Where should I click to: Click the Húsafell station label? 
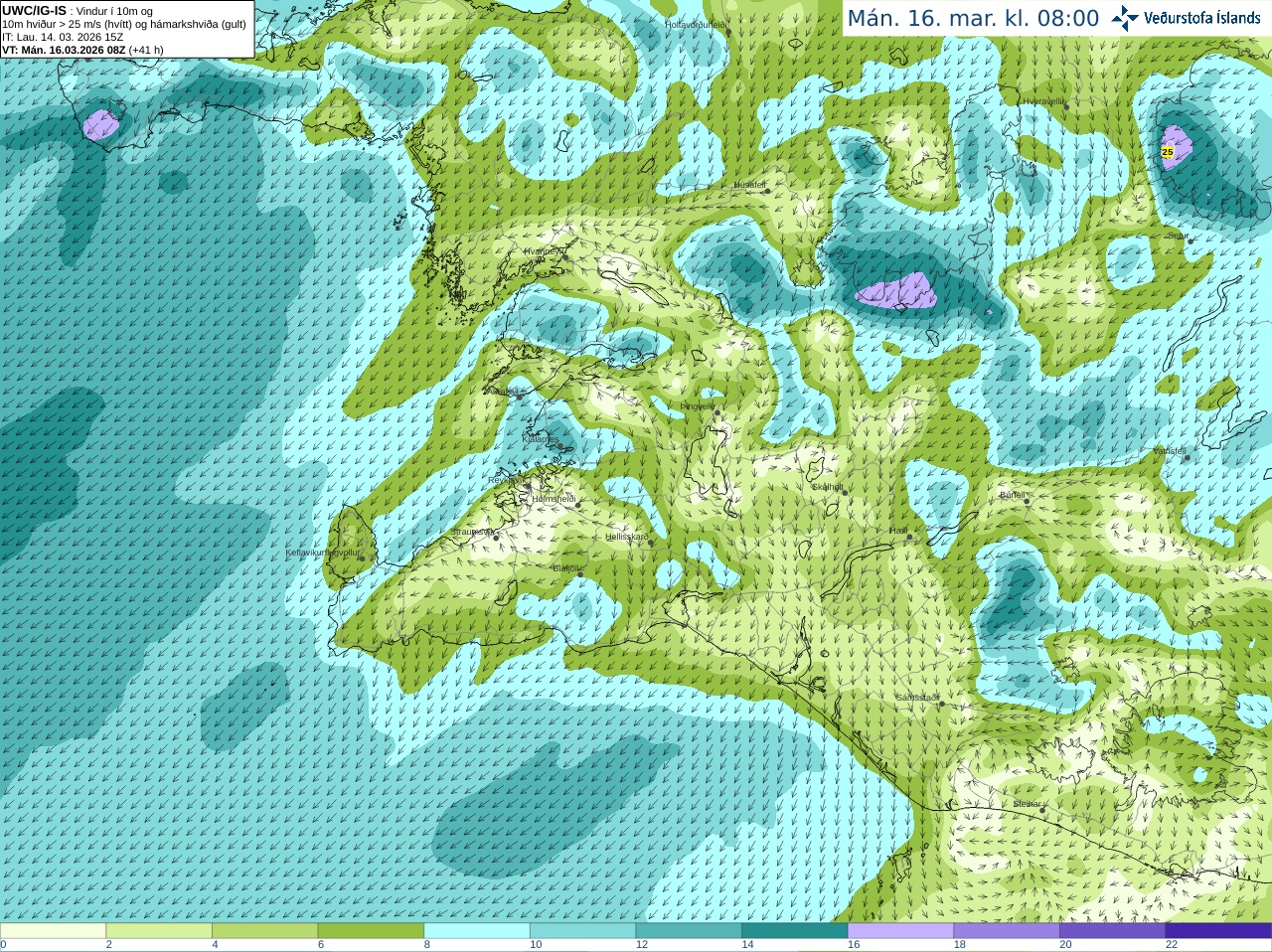[x=749, y=185]
